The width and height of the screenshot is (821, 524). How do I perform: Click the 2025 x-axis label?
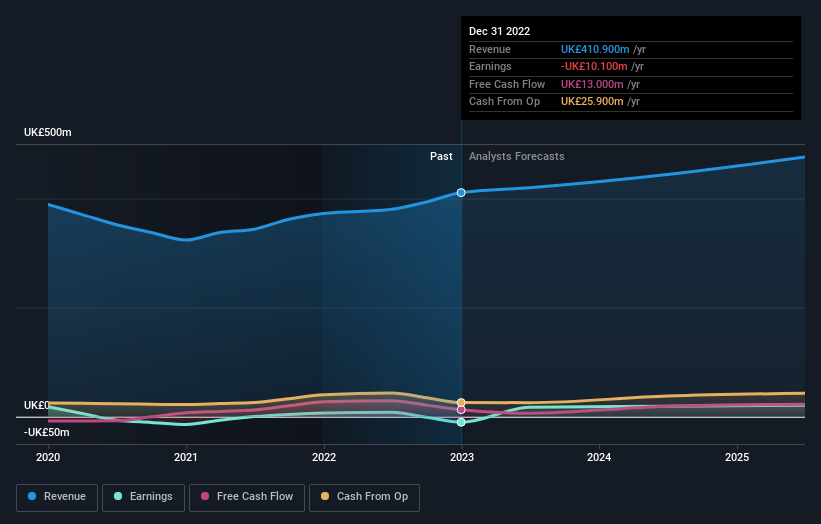click(x=737, y=458)
